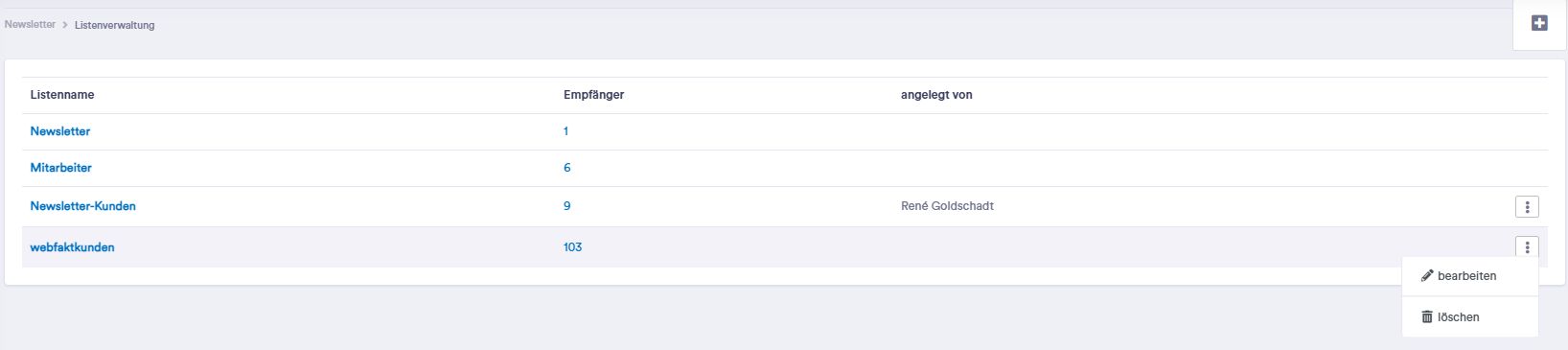The height and width of the screenshot is (350, 1568).
Task: Toggle three-dot menu for webfaktkunden row
Action: tap(1527, 247)
